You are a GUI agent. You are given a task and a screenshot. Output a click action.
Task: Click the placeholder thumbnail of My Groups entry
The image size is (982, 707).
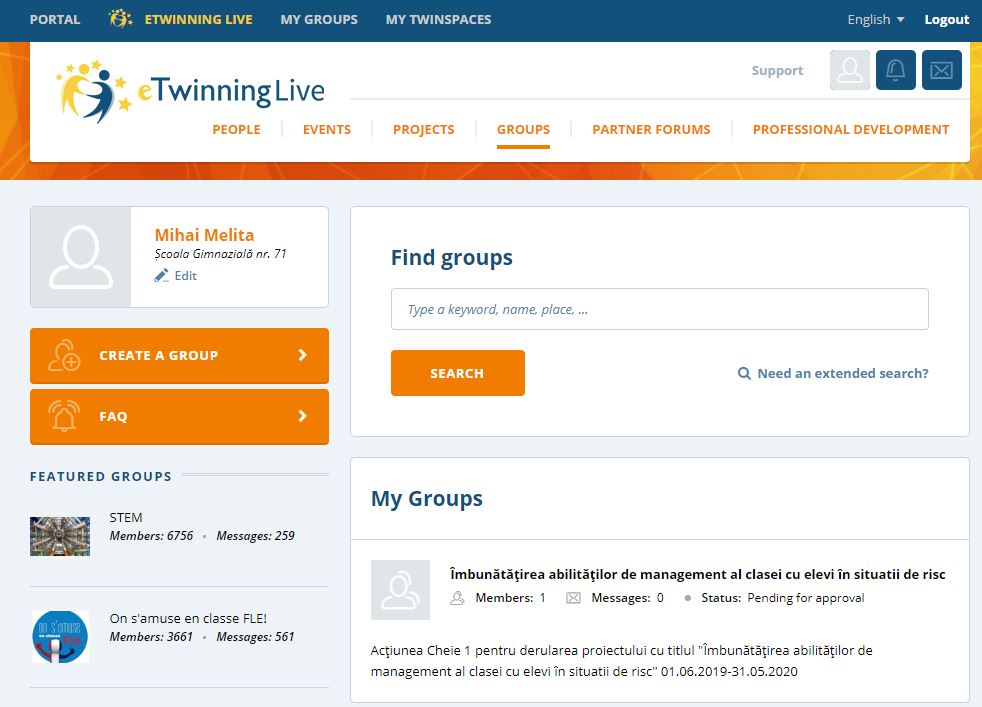pyautogui.click(x=400, y=590)
